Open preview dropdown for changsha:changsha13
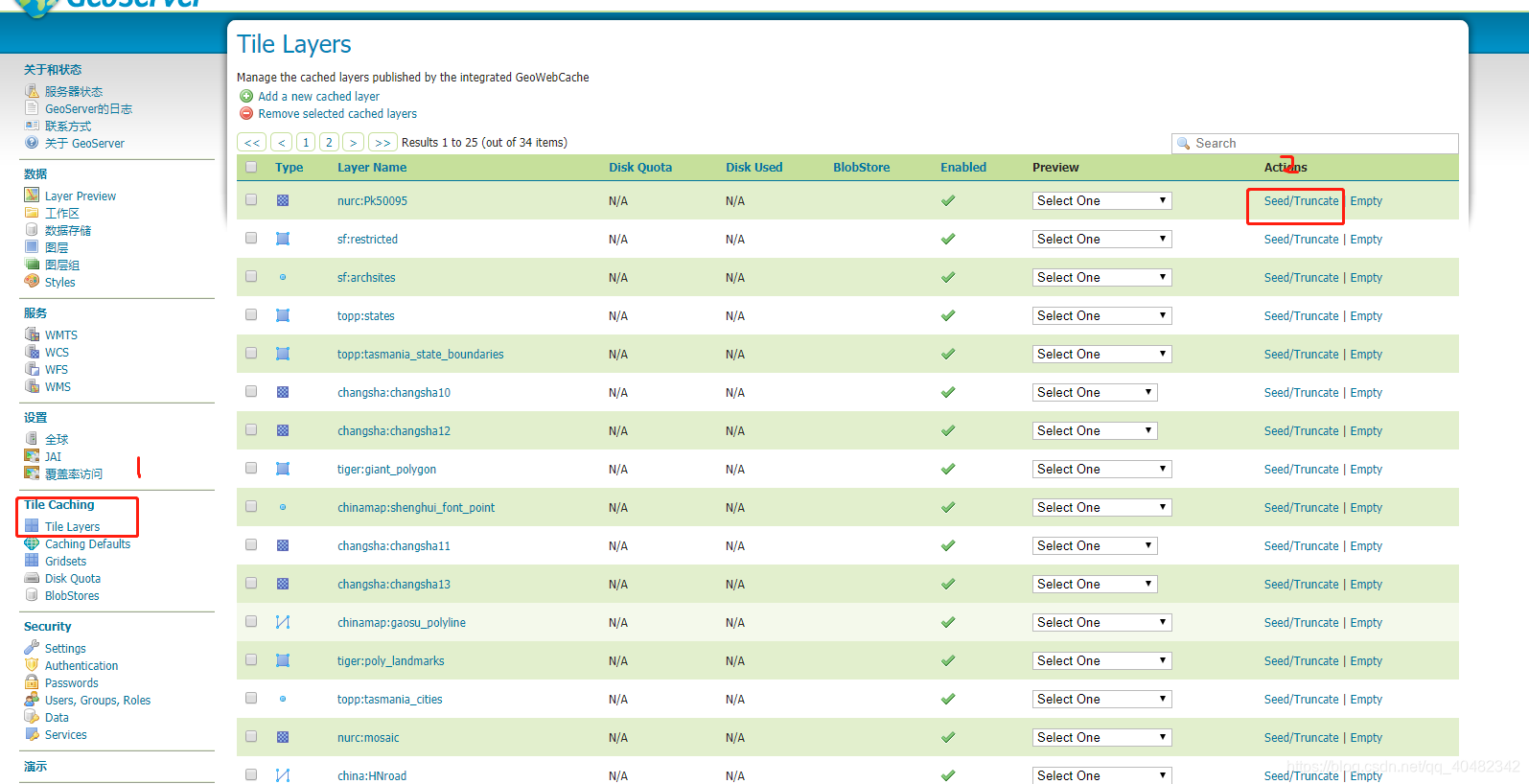The width and height of the screenshot is (1529, 784). (x=1095, y=584)
